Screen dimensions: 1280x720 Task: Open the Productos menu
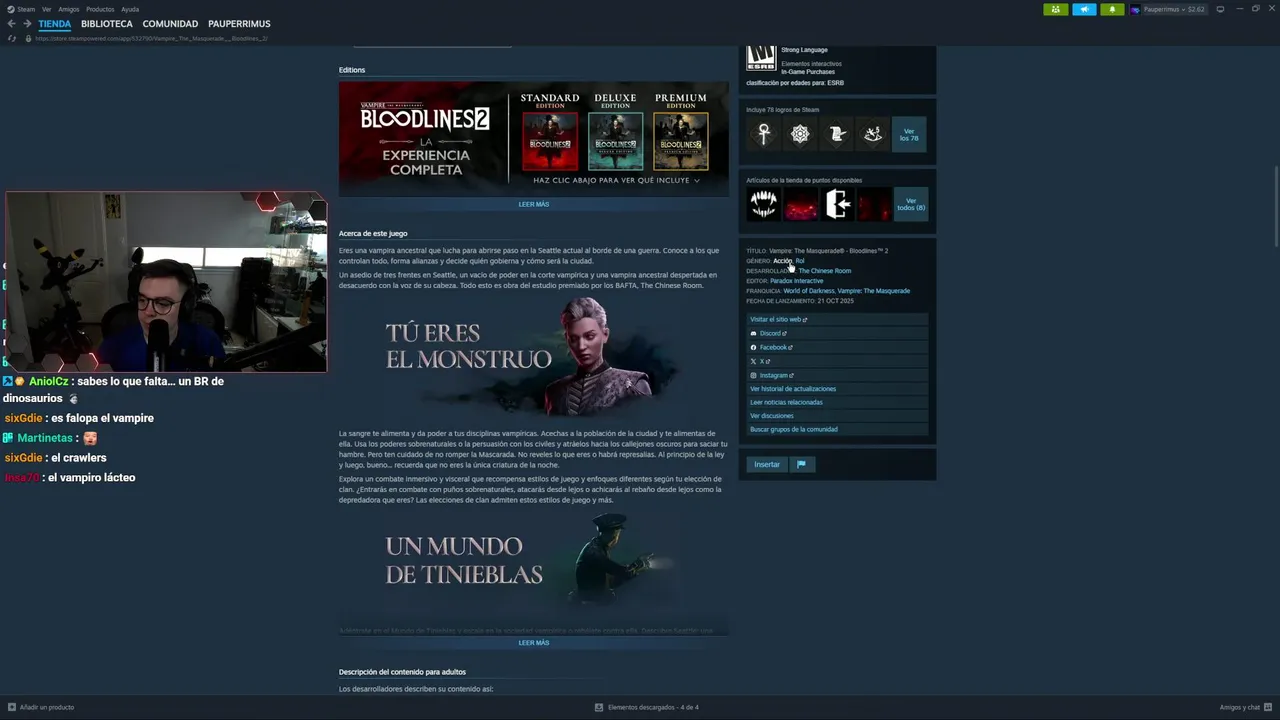click(100, 9)
